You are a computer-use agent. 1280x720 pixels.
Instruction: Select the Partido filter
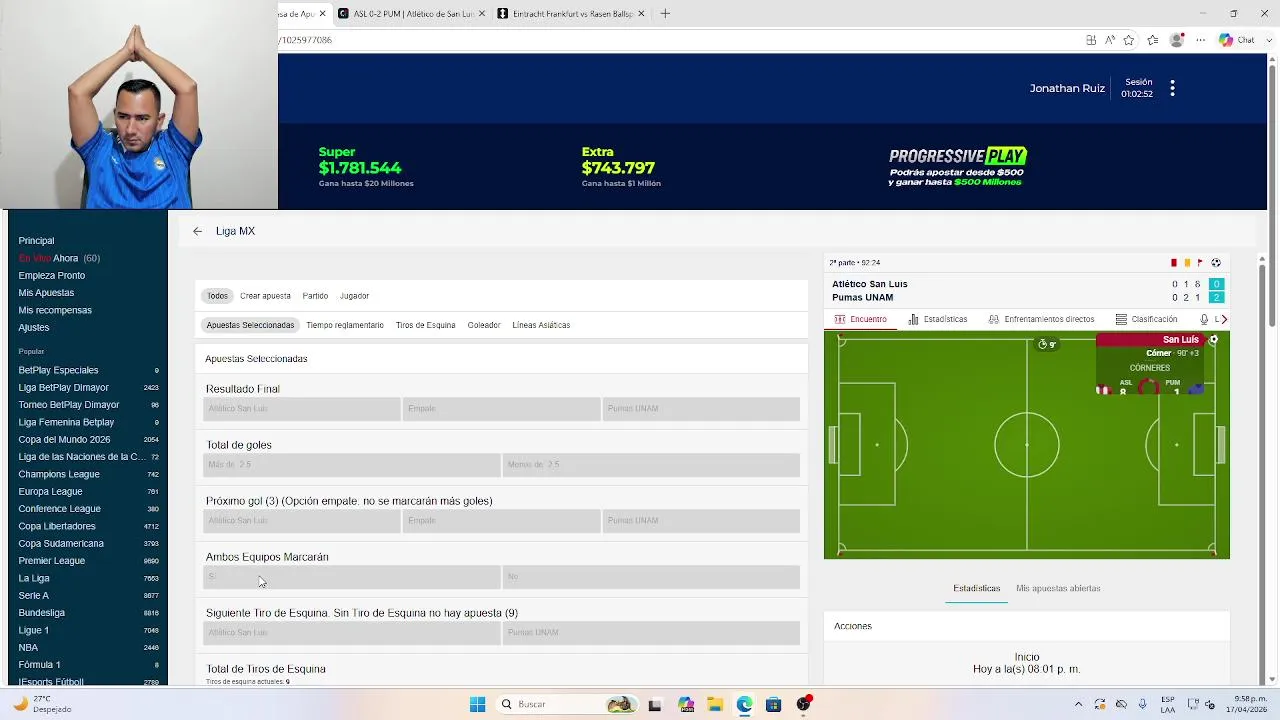pyautogui.click(x=315, y=296)
